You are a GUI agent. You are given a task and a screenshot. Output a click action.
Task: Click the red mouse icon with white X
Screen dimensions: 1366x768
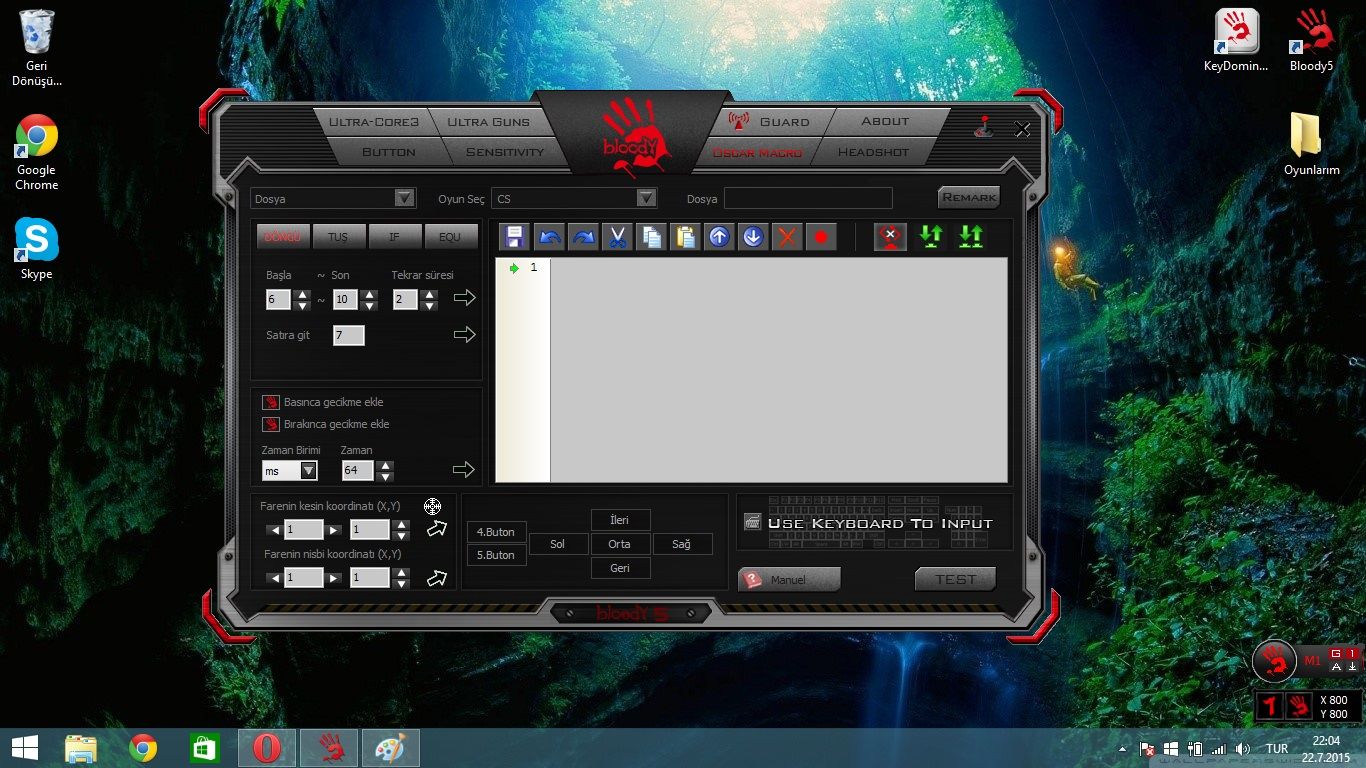pos(890,237)
